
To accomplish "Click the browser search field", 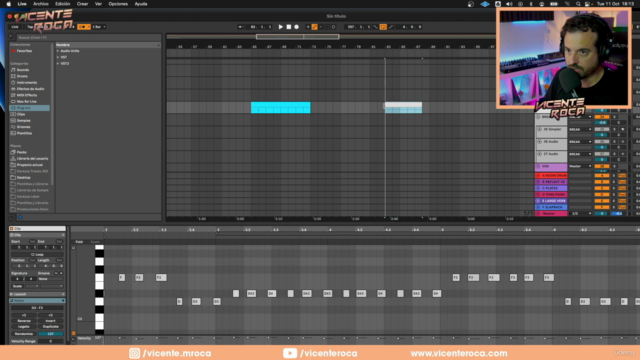I will tap(88, 38).
